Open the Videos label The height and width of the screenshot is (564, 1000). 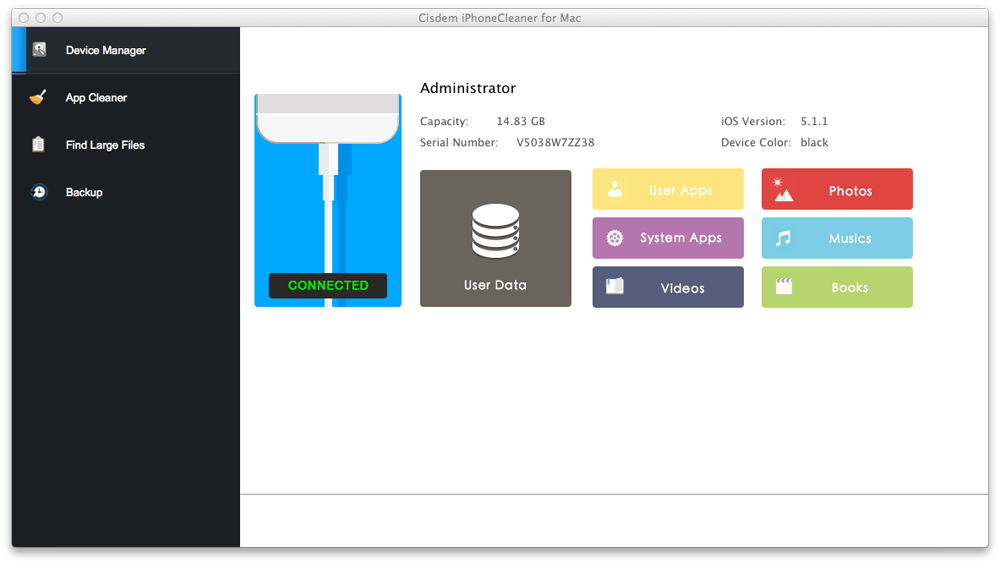tap(682, 288)
